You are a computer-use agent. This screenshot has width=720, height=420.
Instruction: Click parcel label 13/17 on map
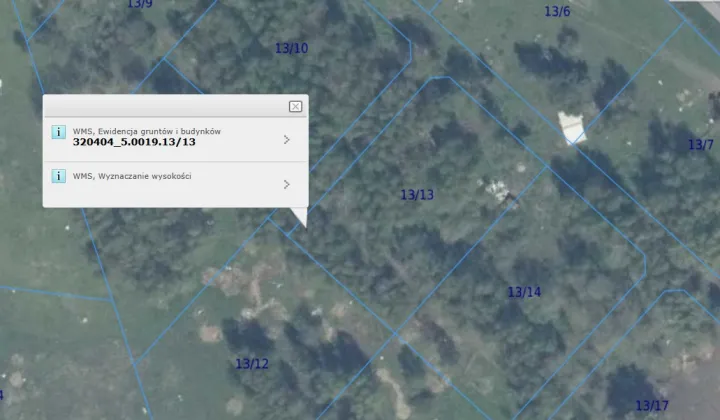[652, 406]
